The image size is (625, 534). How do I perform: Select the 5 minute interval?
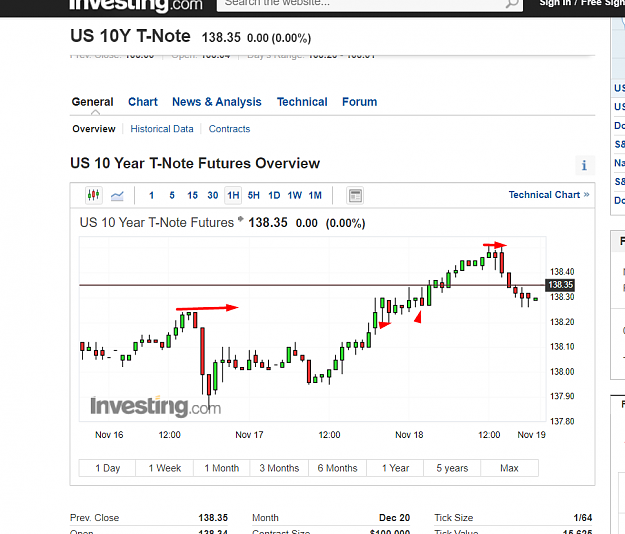pyautogui.click(x=172, y=195)
